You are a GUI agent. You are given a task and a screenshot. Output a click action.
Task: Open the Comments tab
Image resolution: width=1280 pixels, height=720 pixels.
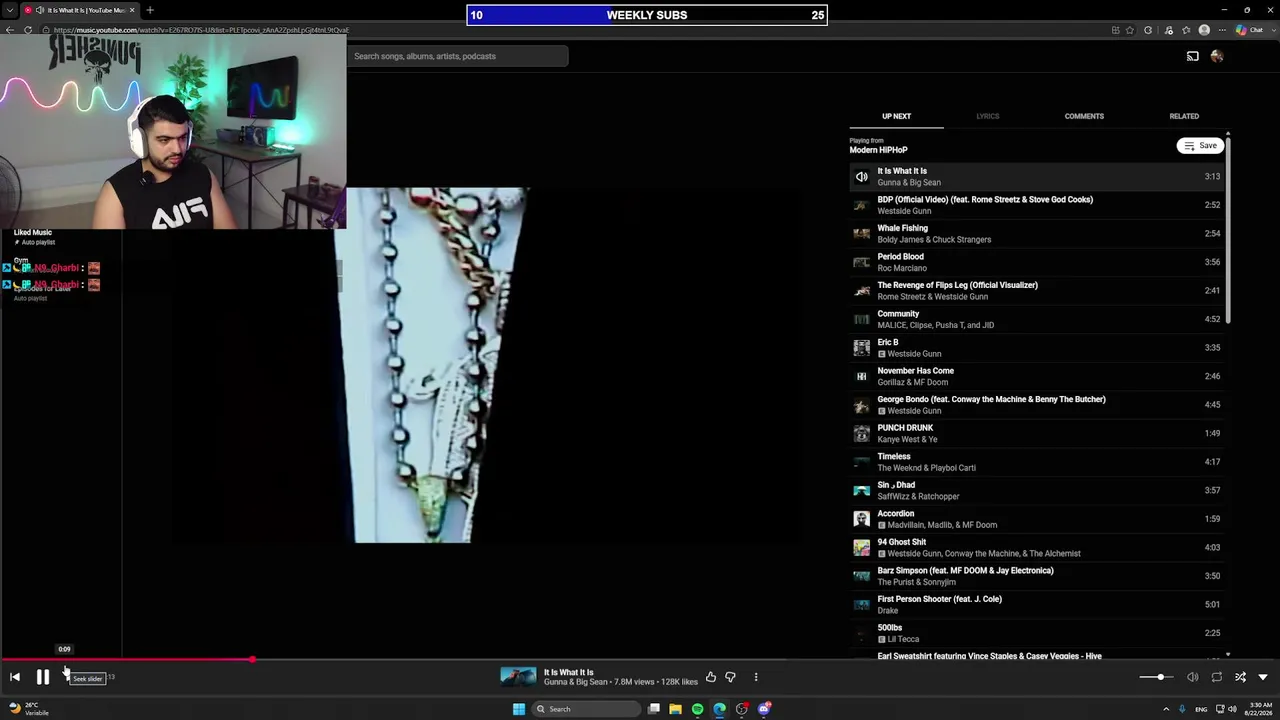click(1084, 116)
